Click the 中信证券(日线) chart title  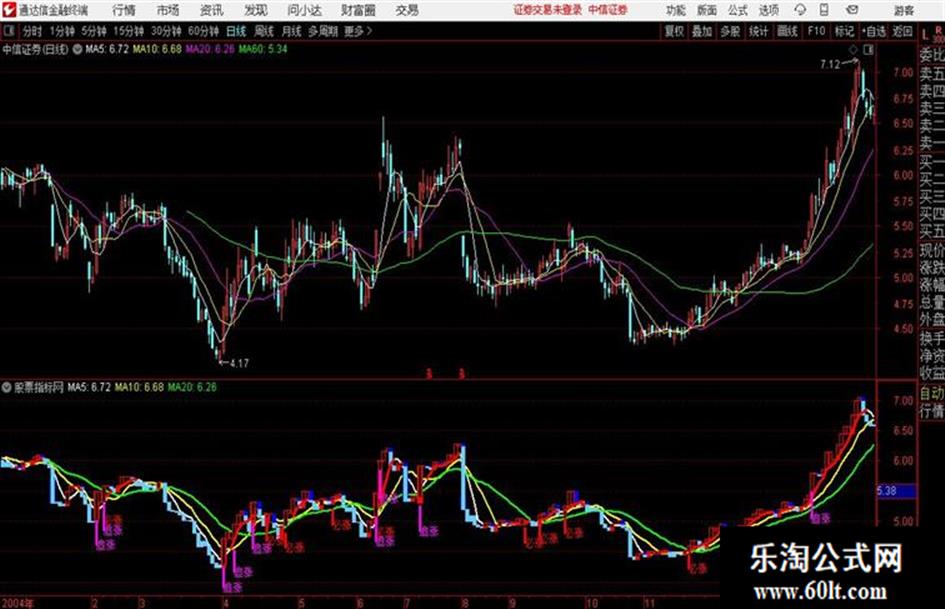[x=35, y=49]
